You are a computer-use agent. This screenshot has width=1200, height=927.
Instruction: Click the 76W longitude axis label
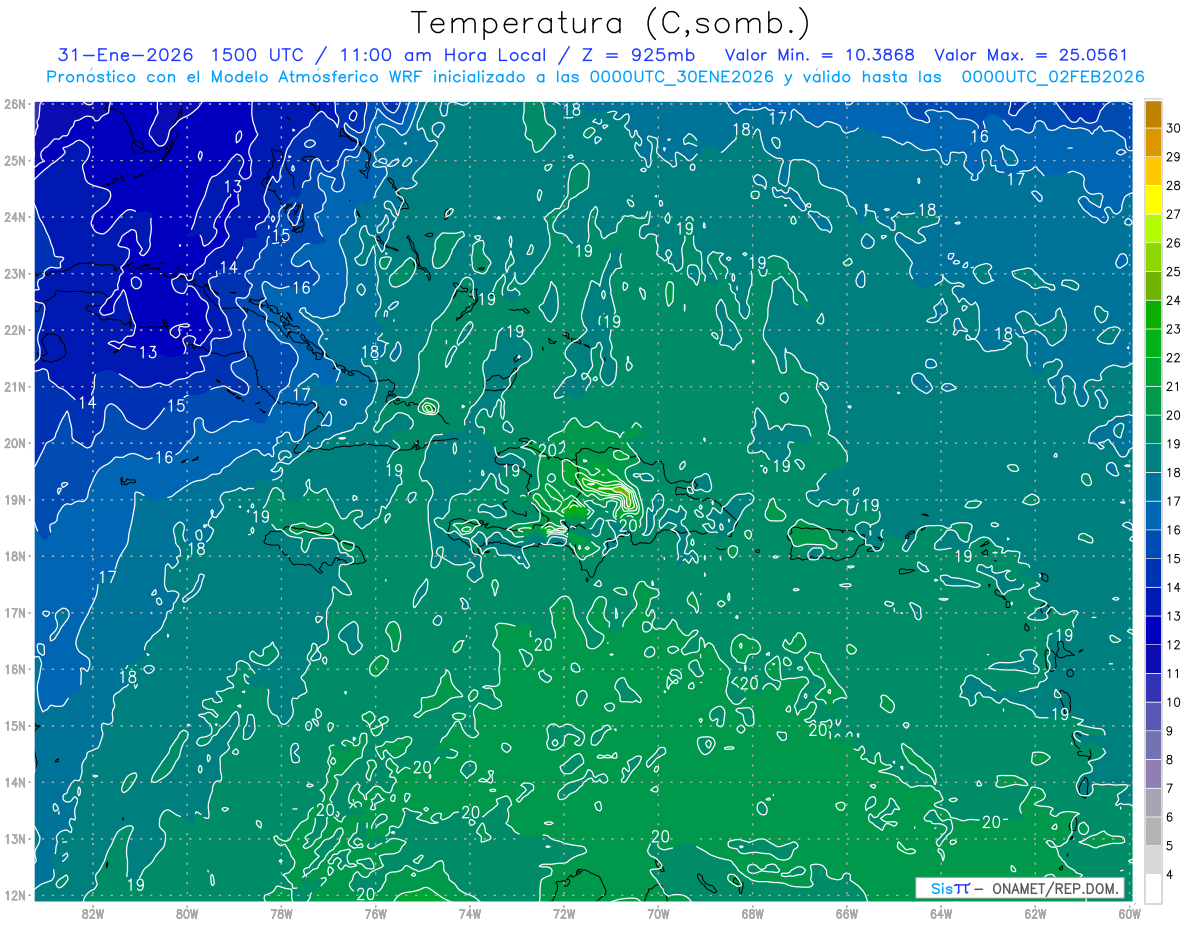376,913
